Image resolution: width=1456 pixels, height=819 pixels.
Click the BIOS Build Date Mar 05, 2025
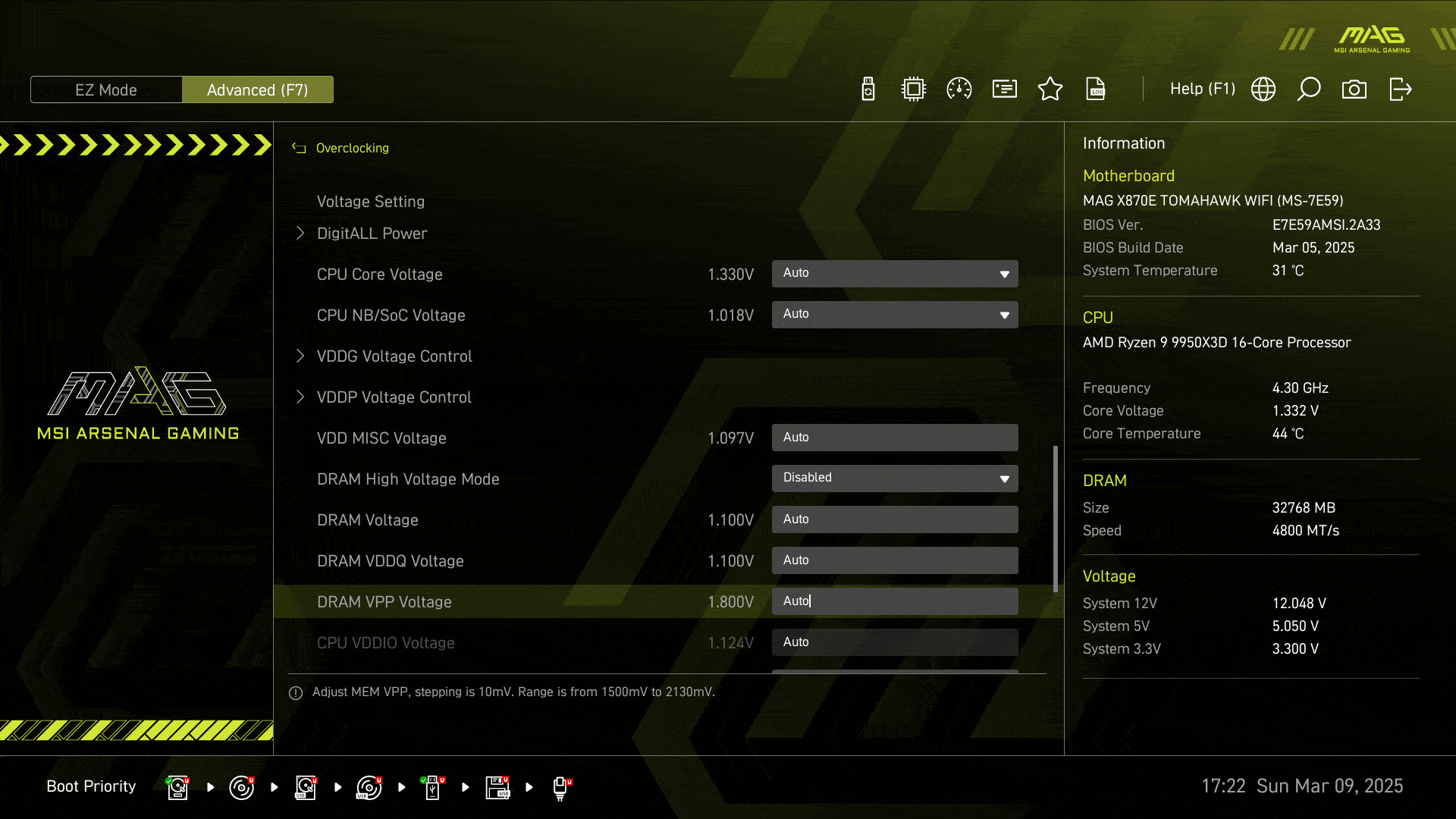1313,248
